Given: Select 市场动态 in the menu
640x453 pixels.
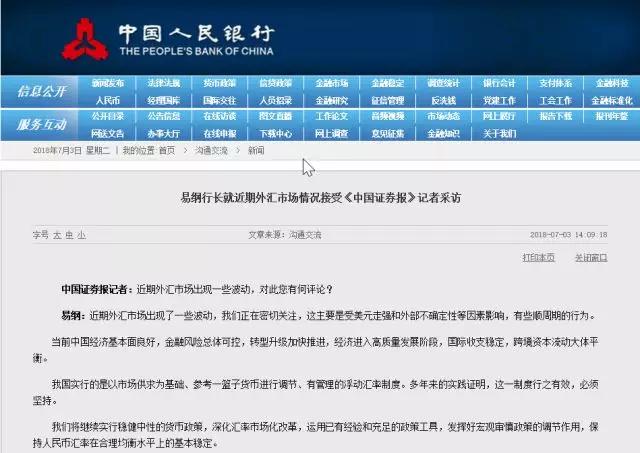Looking at the screenshot, I should [444, 116].
